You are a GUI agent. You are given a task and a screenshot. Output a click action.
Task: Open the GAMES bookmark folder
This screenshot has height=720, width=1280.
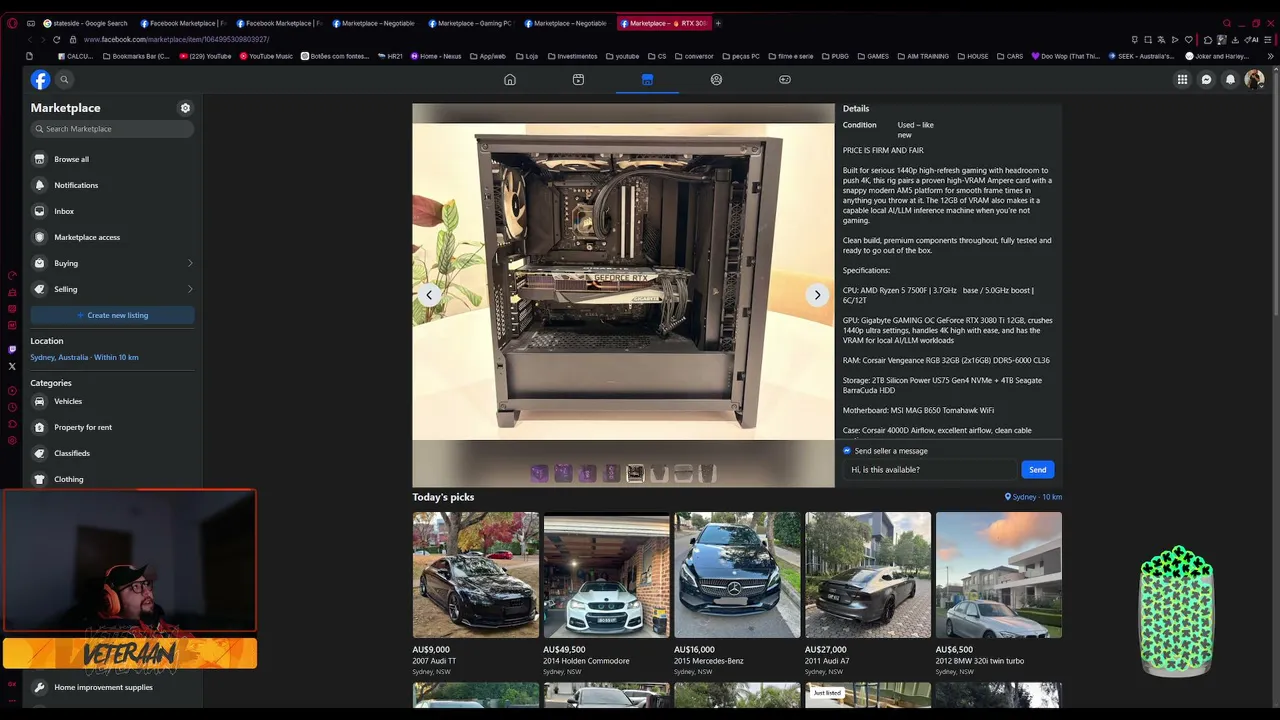pyautogui.click(x=873, y=56)
